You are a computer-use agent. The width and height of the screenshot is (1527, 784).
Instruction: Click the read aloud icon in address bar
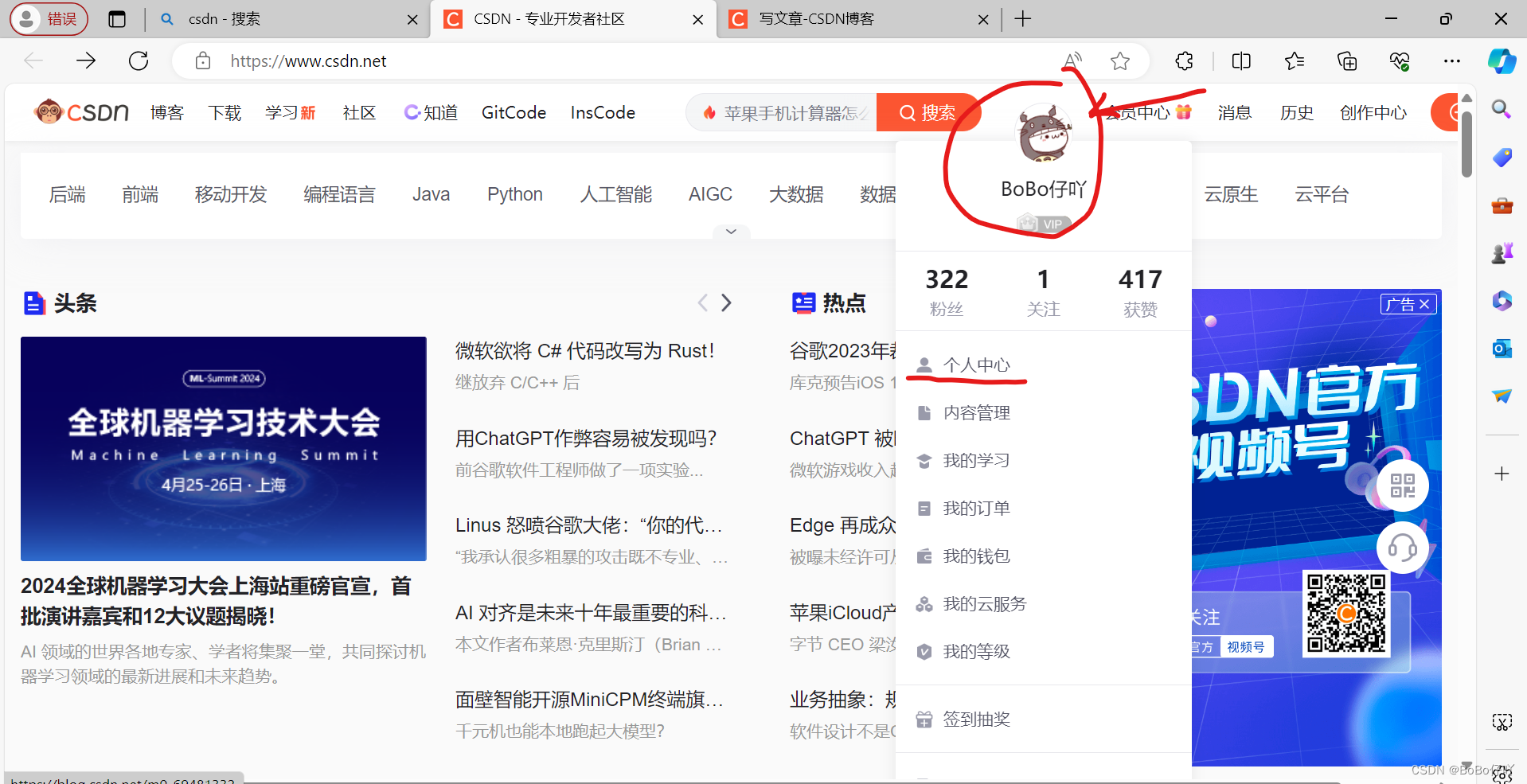1072,60
